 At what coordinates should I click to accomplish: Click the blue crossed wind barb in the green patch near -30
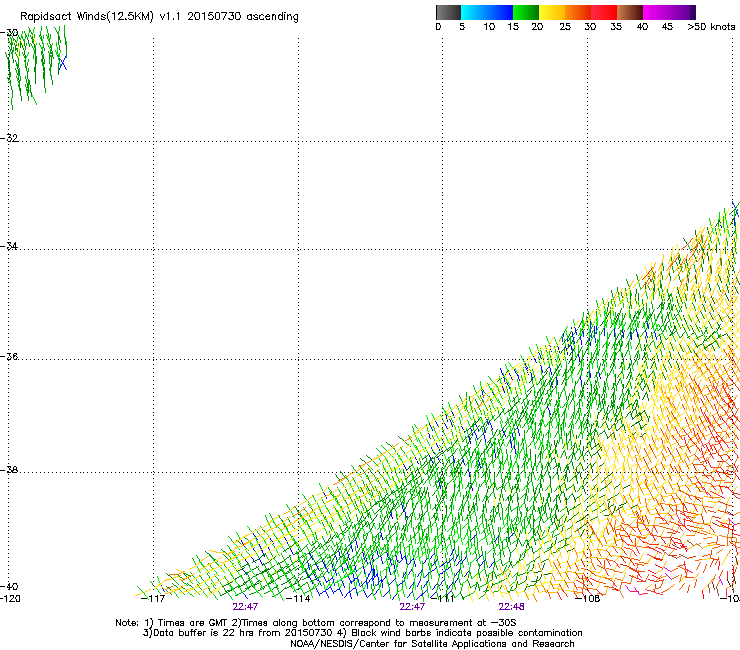coord(63,63)
